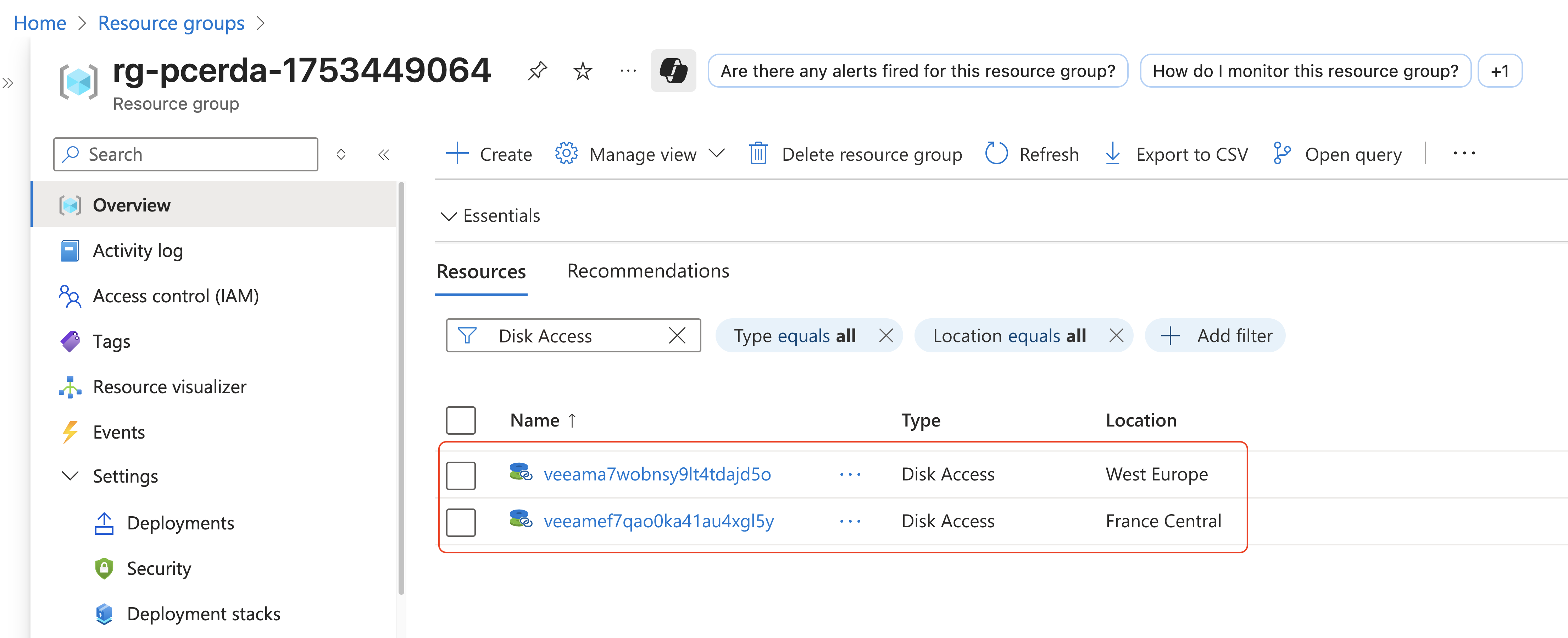
Task: Check the veeama7wobnsy9lt4tdajd5o row checkbox
Action: [x=461, y=475]
